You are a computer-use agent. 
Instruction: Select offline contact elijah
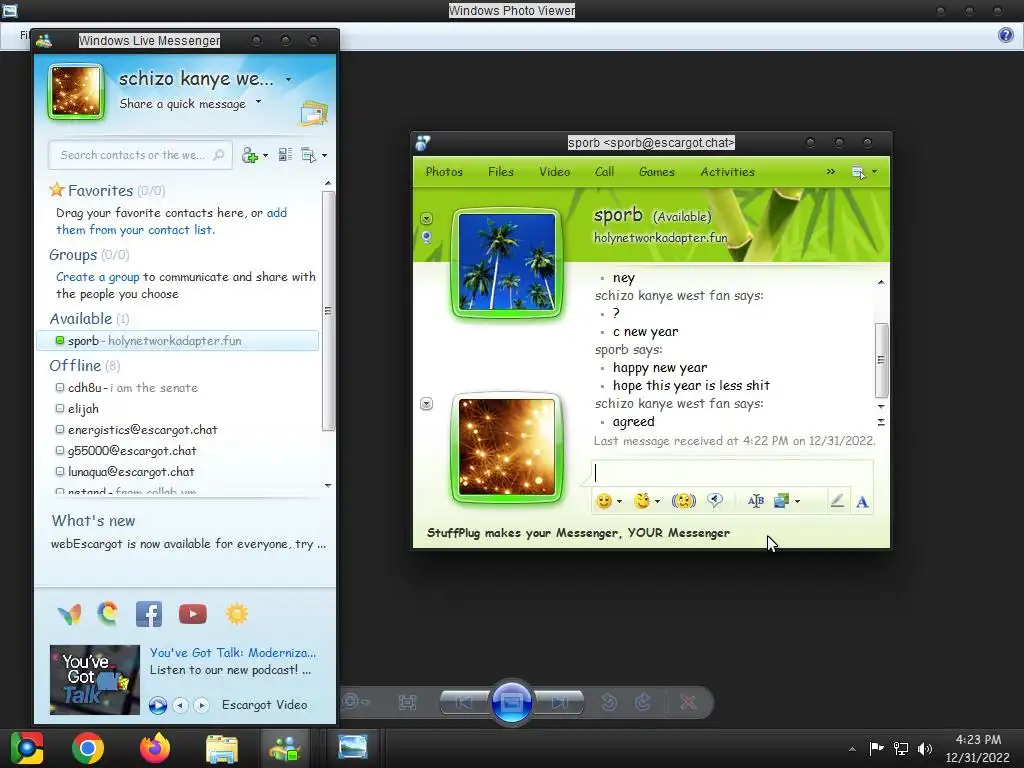tap(83, 409)
